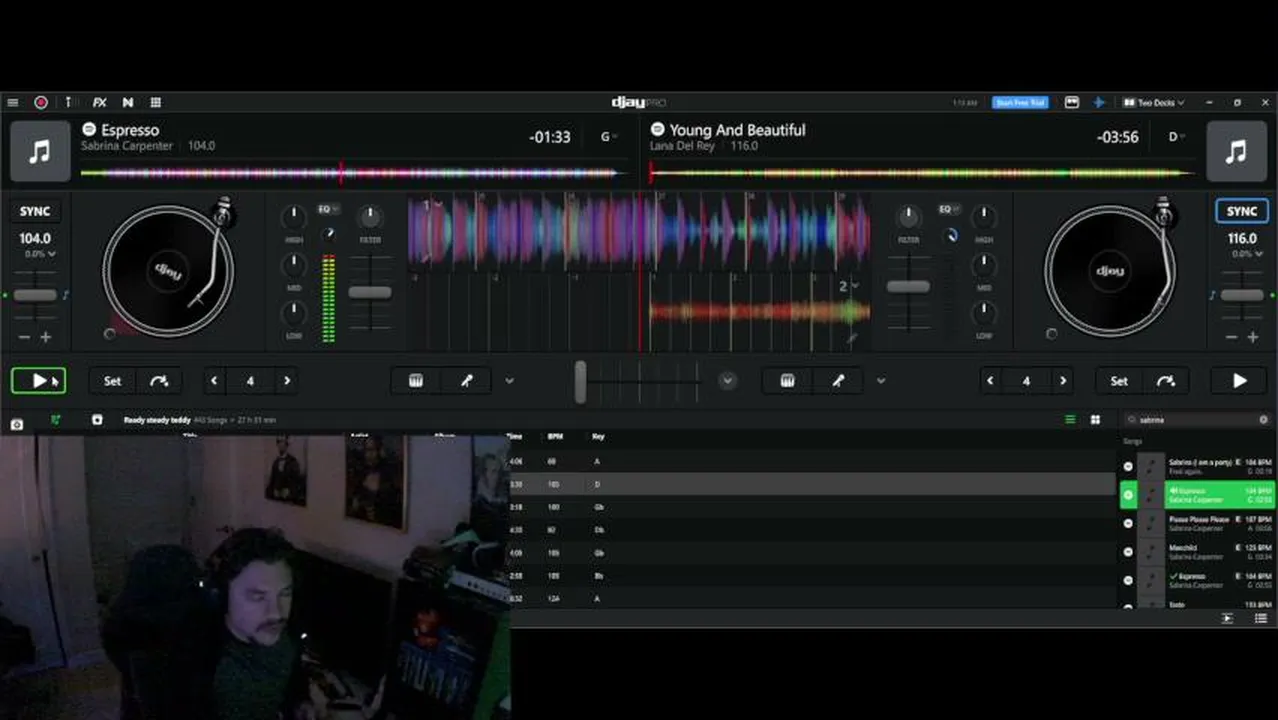Toggle SYNC on the left deck
This screenshot has height=720, width=1278.
pyautogui.click(x=35, y=211)
